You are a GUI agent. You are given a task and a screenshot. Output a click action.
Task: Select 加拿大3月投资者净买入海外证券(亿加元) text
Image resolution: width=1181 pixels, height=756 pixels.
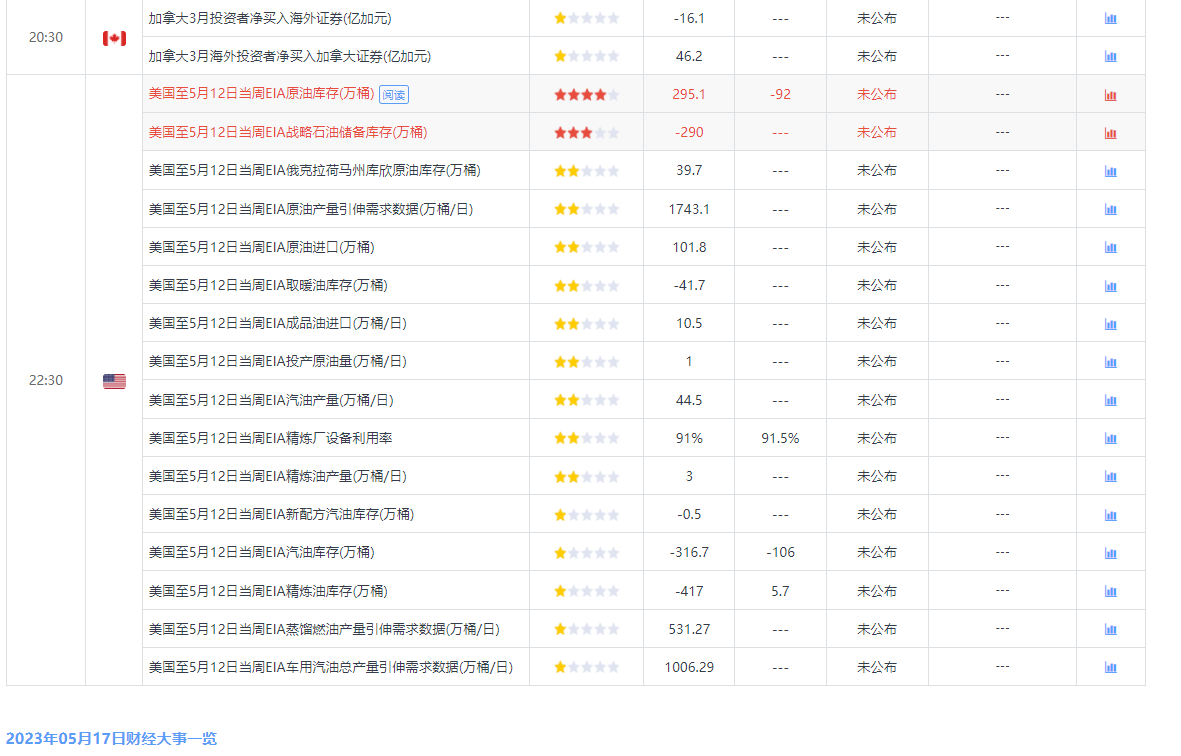coord(270,18)
